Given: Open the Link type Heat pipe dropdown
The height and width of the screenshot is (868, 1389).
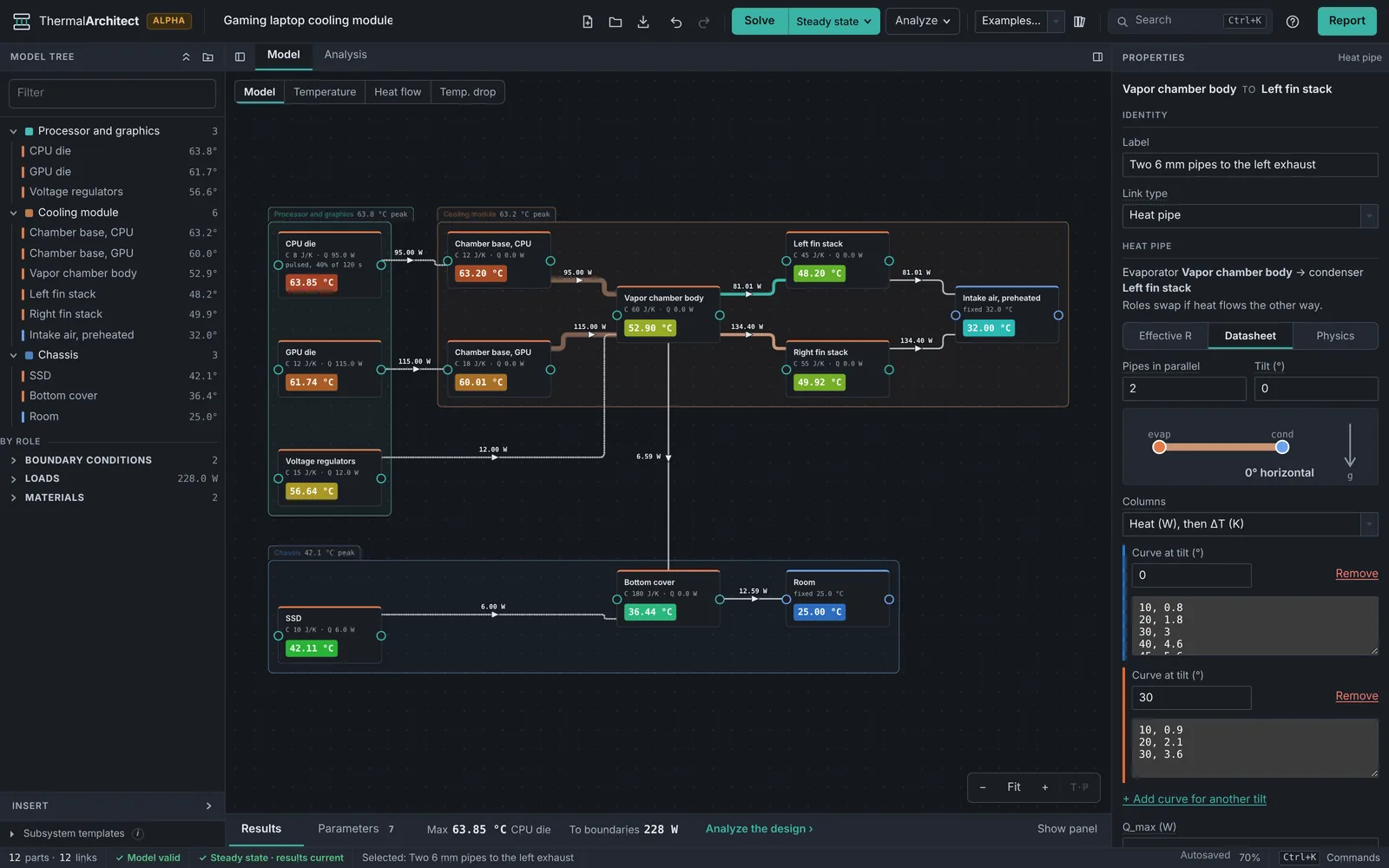Looking at the screenshot, I should tap(1250, 215).
